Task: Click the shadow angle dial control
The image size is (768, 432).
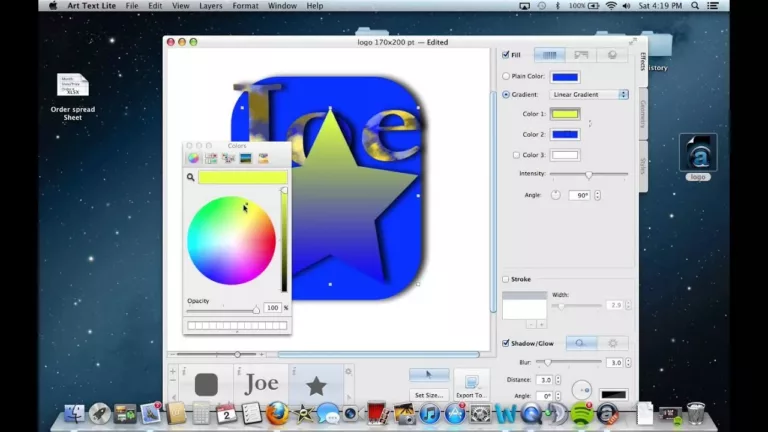Action: [x=581, y=390]
